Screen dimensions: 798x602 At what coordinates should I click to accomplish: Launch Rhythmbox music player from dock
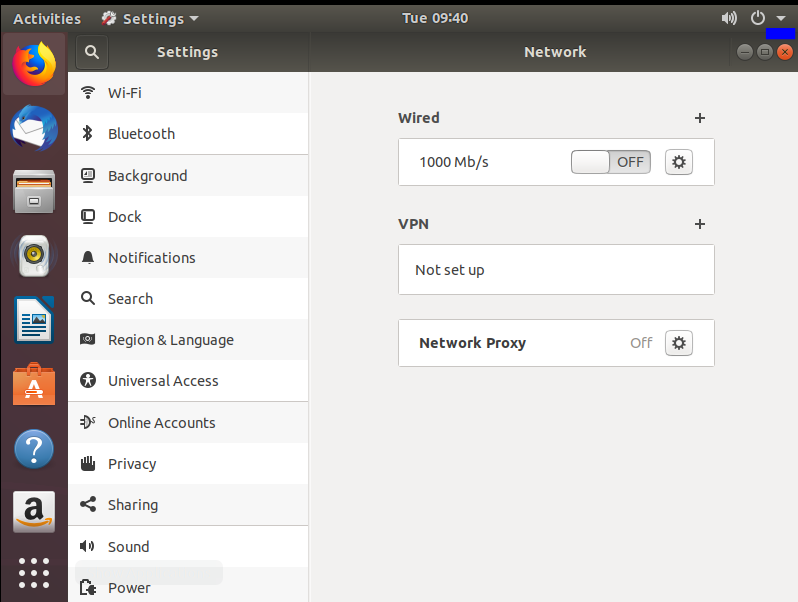(34, 255)
